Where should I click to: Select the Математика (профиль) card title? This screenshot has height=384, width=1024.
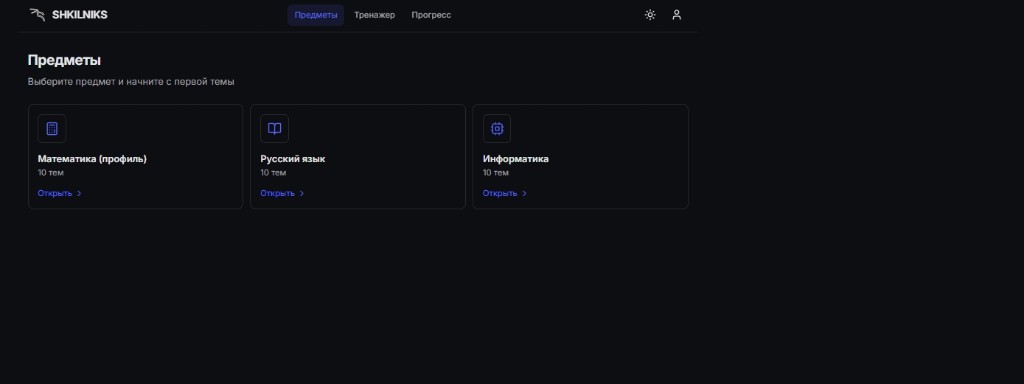pyautogui.click(x=92, y=159)
